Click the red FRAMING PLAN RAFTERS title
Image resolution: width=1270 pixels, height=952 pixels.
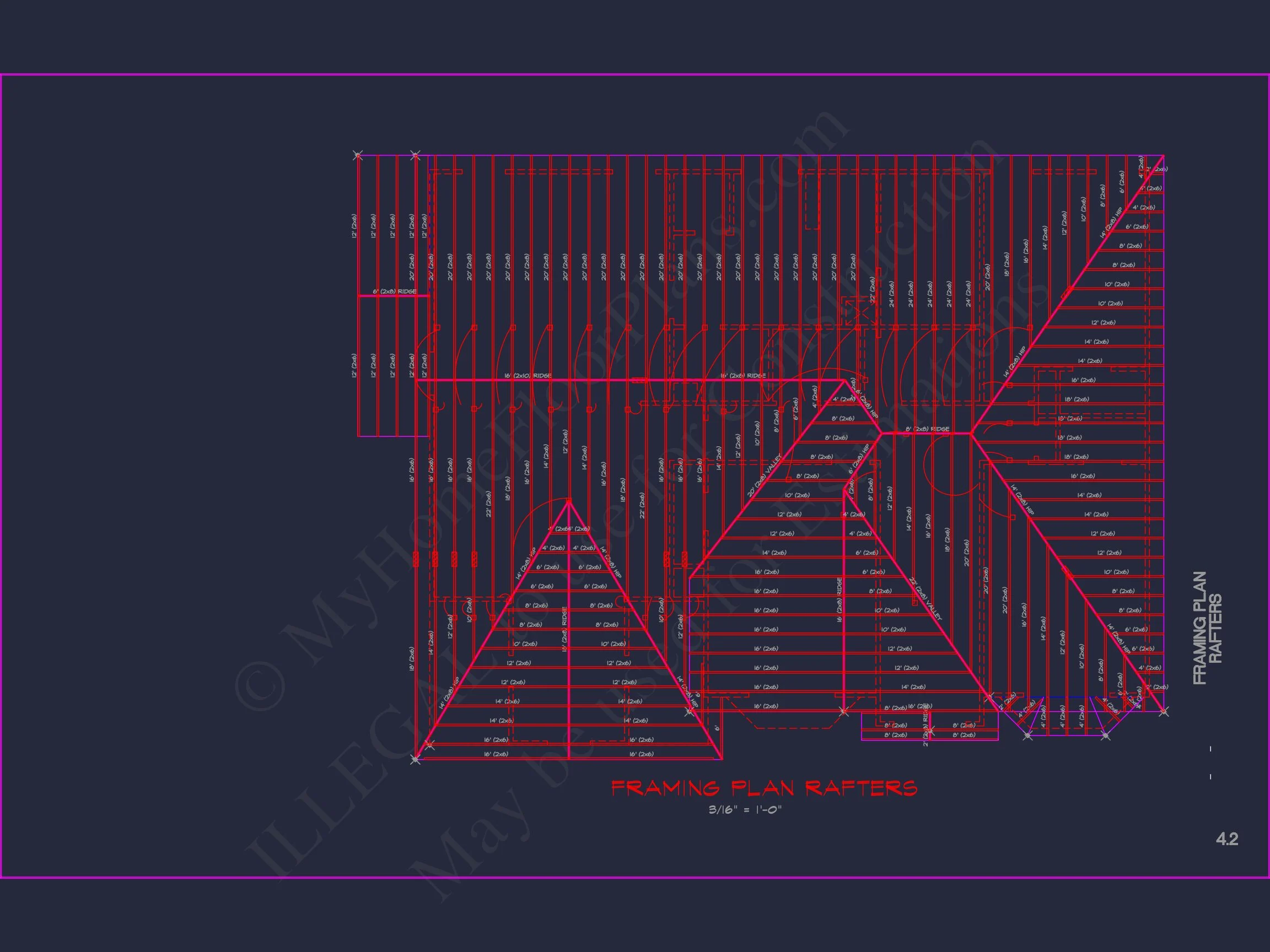(763, 788)
